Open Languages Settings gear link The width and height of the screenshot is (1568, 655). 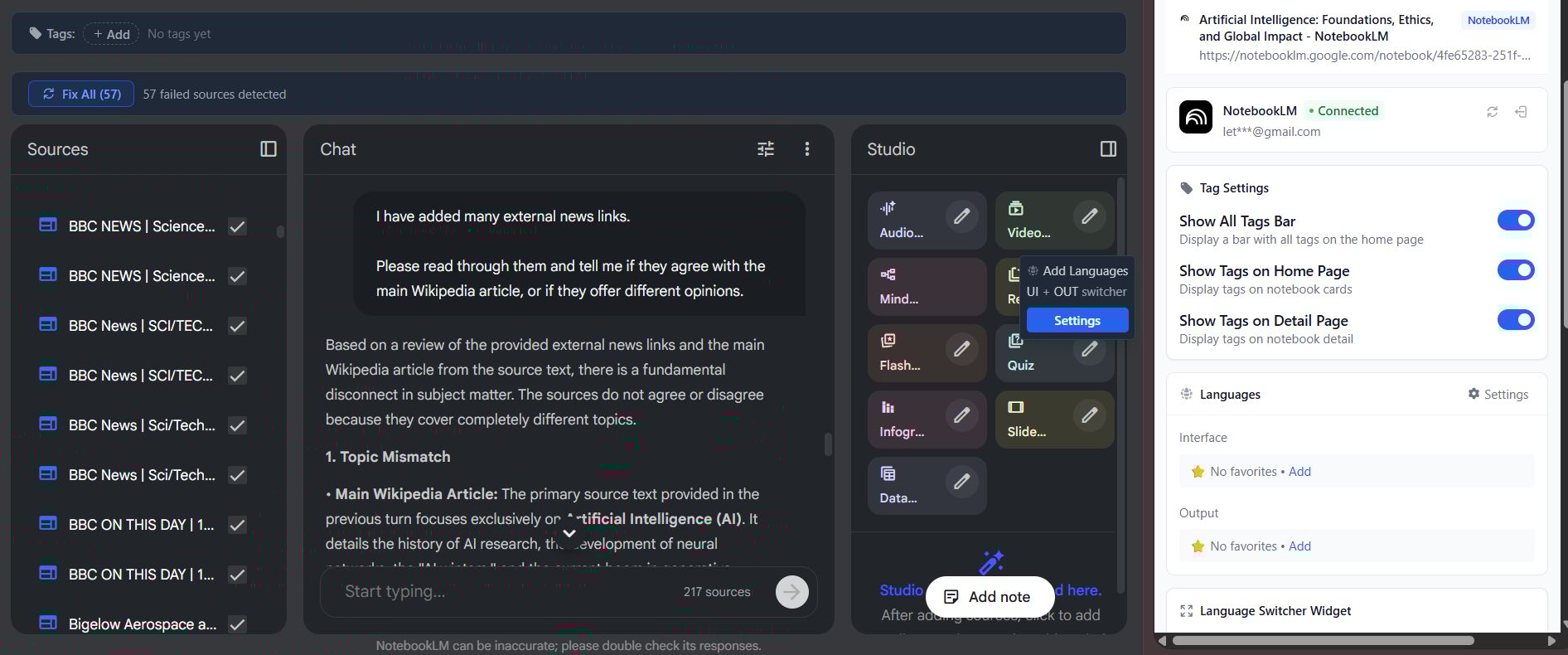click(1498, 394)
